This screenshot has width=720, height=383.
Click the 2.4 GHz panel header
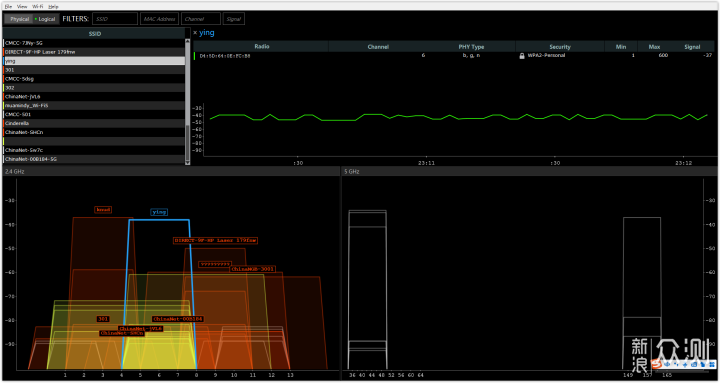pyautogui.click(x=171, y=171)
